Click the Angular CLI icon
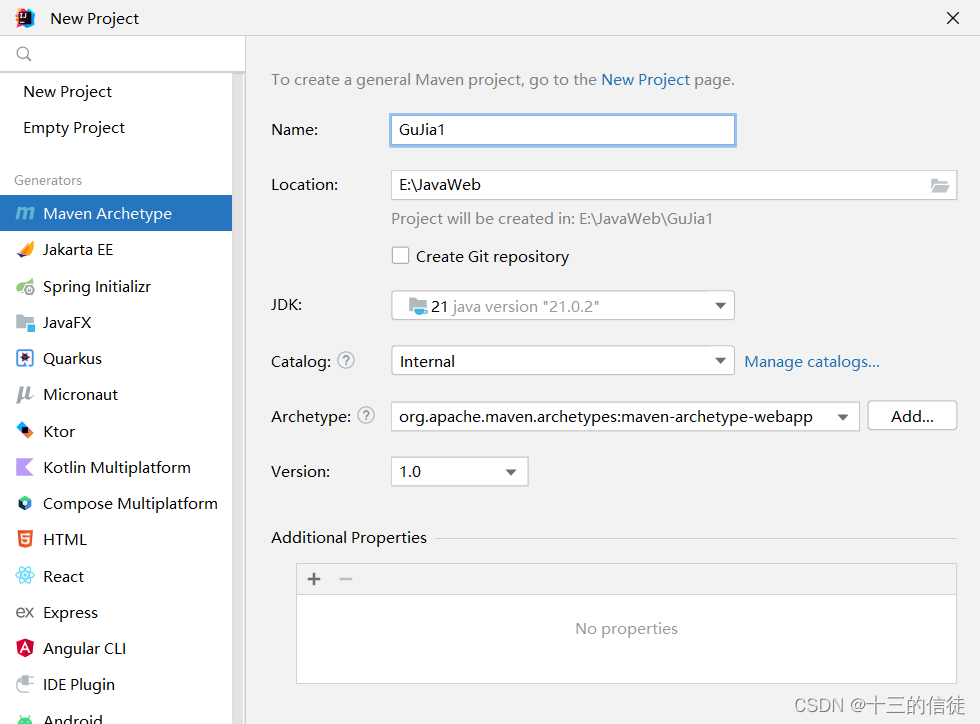 pos(25,648)
